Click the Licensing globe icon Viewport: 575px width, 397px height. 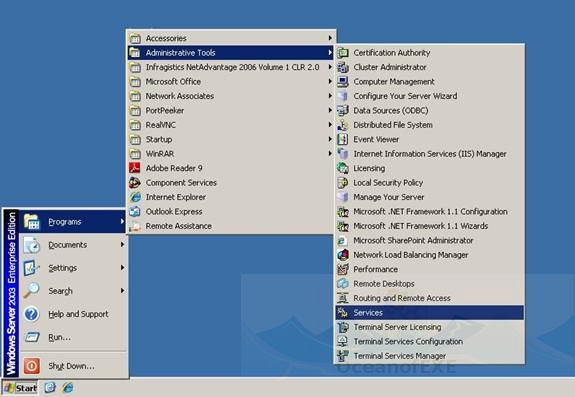(343, 168)
